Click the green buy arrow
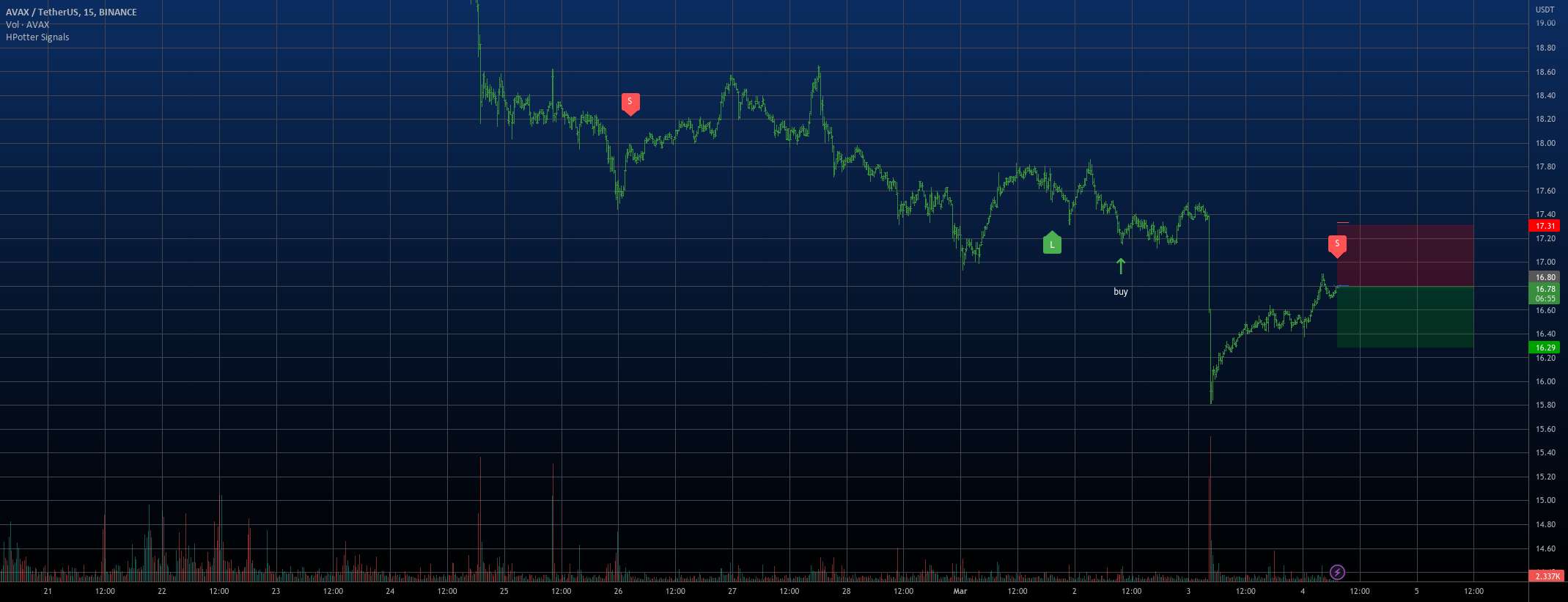This screenshot has height=602, width=1568. point(1120,266)
